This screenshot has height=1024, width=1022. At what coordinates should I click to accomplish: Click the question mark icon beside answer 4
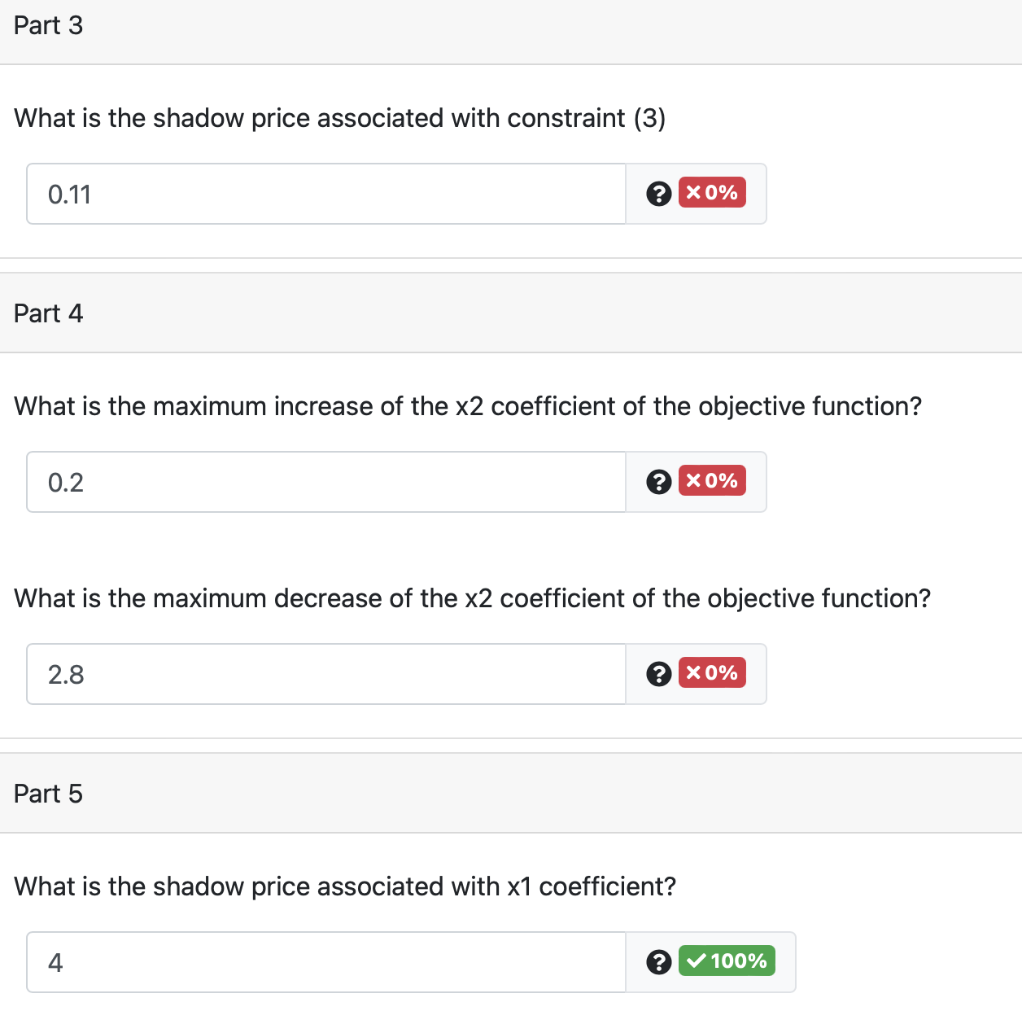pyautogui.click(x=658, y=961)
